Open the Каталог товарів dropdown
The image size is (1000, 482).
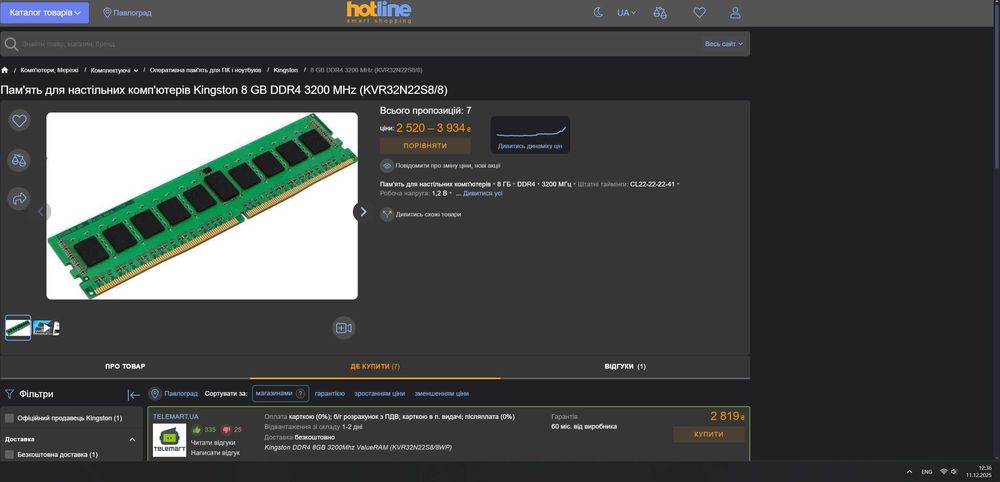pos(44,13)
